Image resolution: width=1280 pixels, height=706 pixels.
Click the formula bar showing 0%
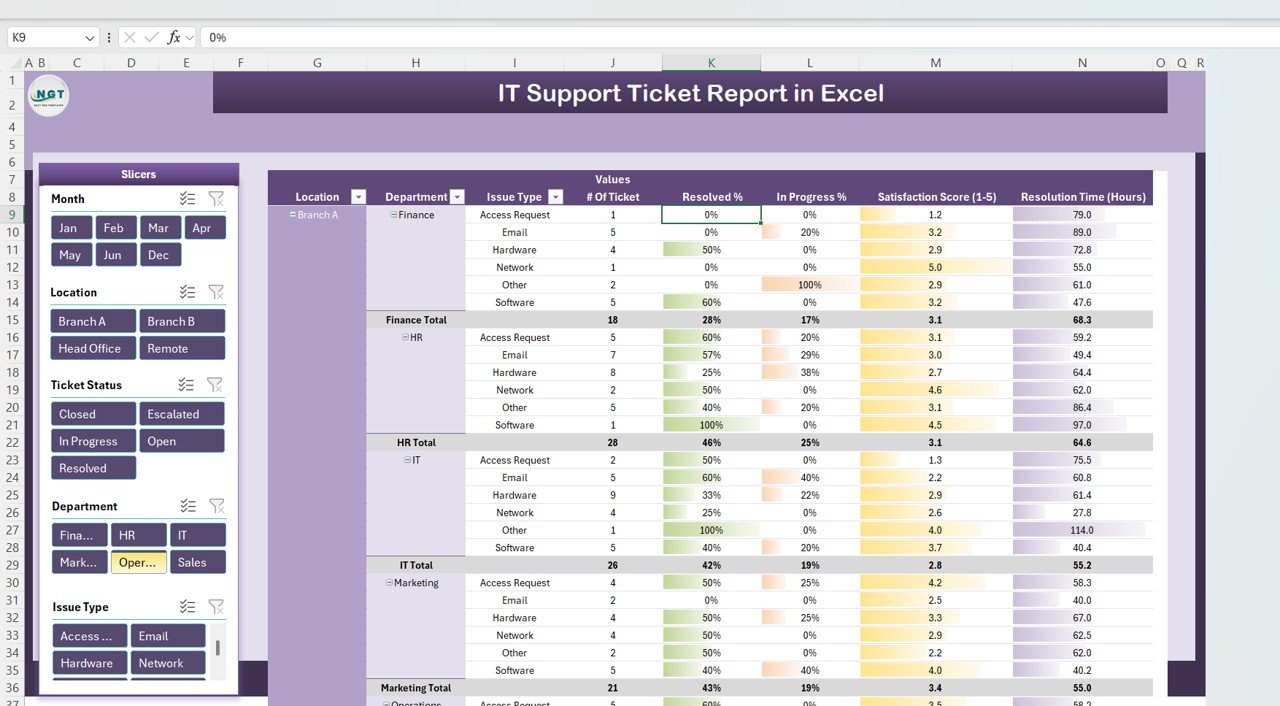700,37
